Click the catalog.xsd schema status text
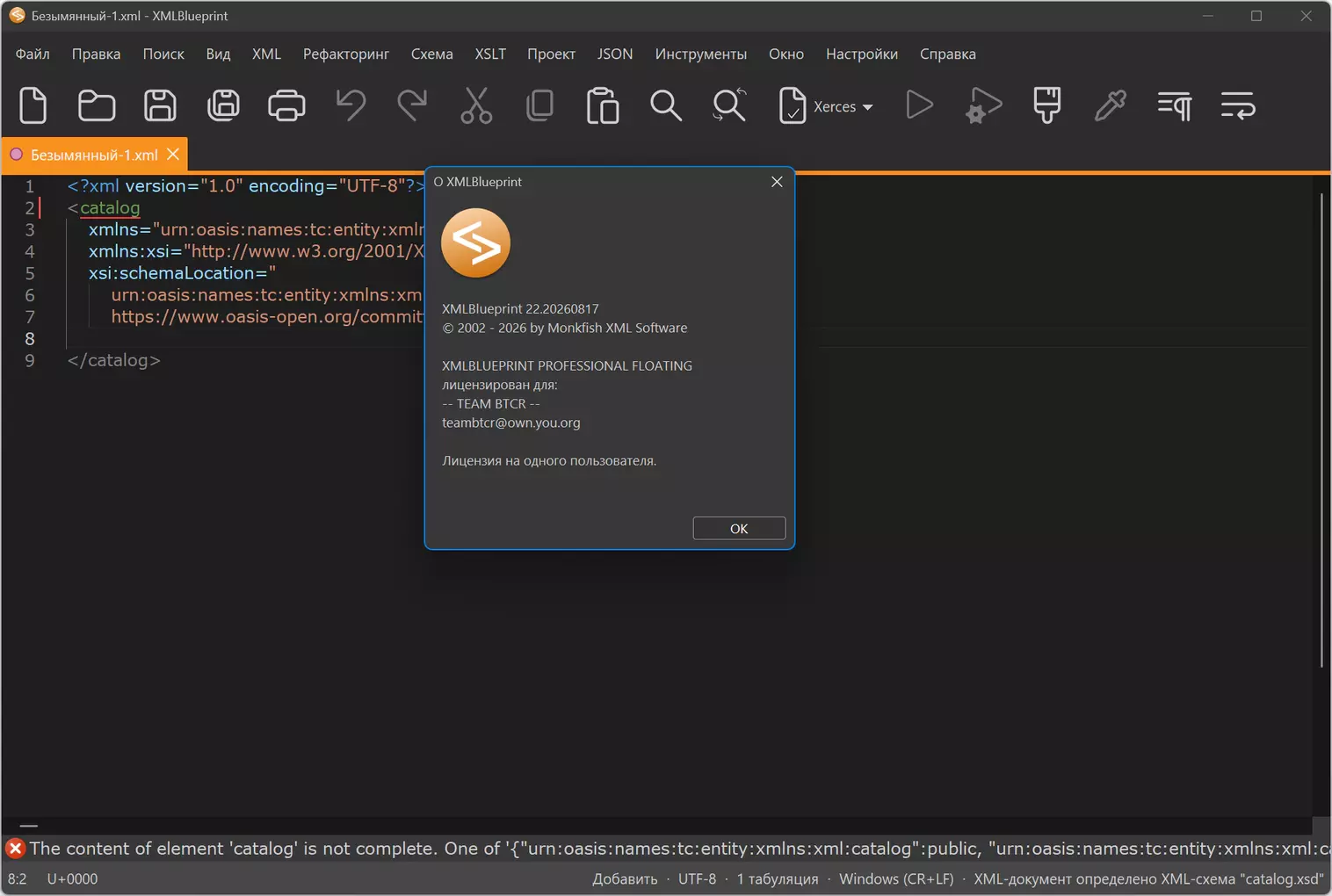The width and height of the screenshot is (1332, 896). tap(1148, 879)
